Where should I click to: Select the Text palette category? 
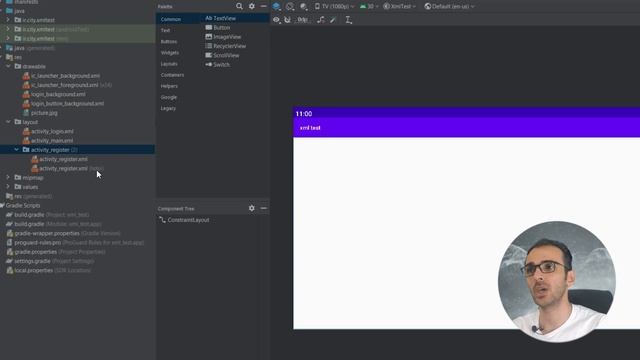click(165, 30)
